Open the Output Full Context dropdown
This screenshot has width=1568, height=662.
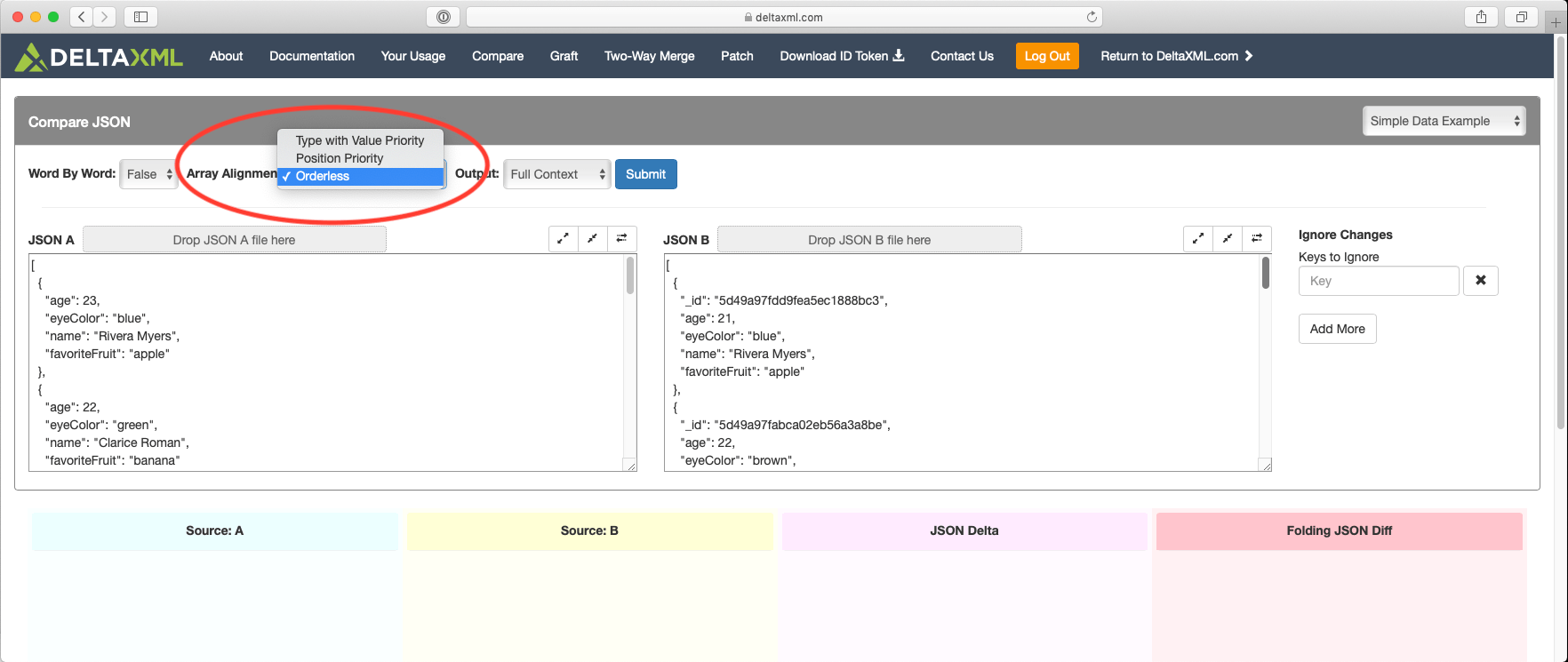pyautogui.click(x=556, y=174)
